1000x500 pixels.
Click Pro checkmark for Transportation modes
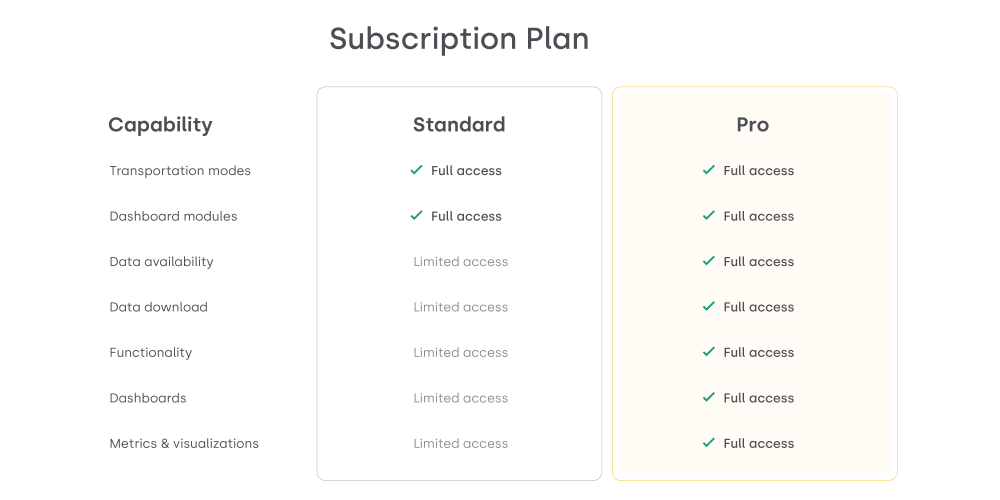click(709, 170)
